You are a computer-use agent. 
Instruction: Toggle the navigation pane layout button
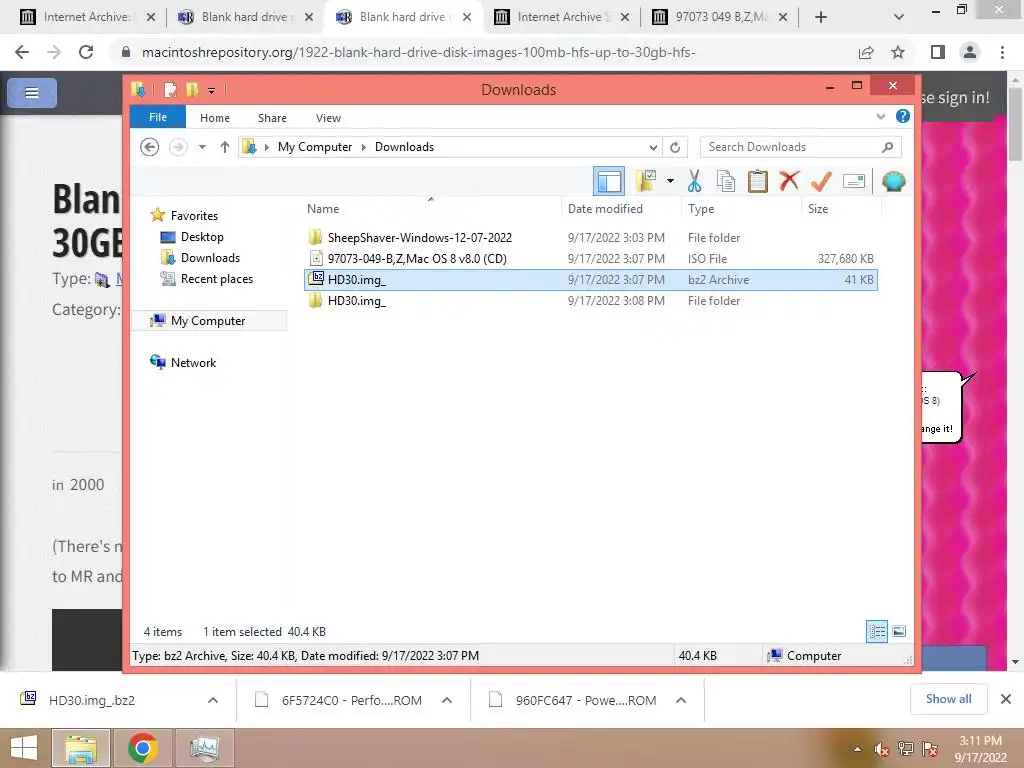[x=609, y=182]
